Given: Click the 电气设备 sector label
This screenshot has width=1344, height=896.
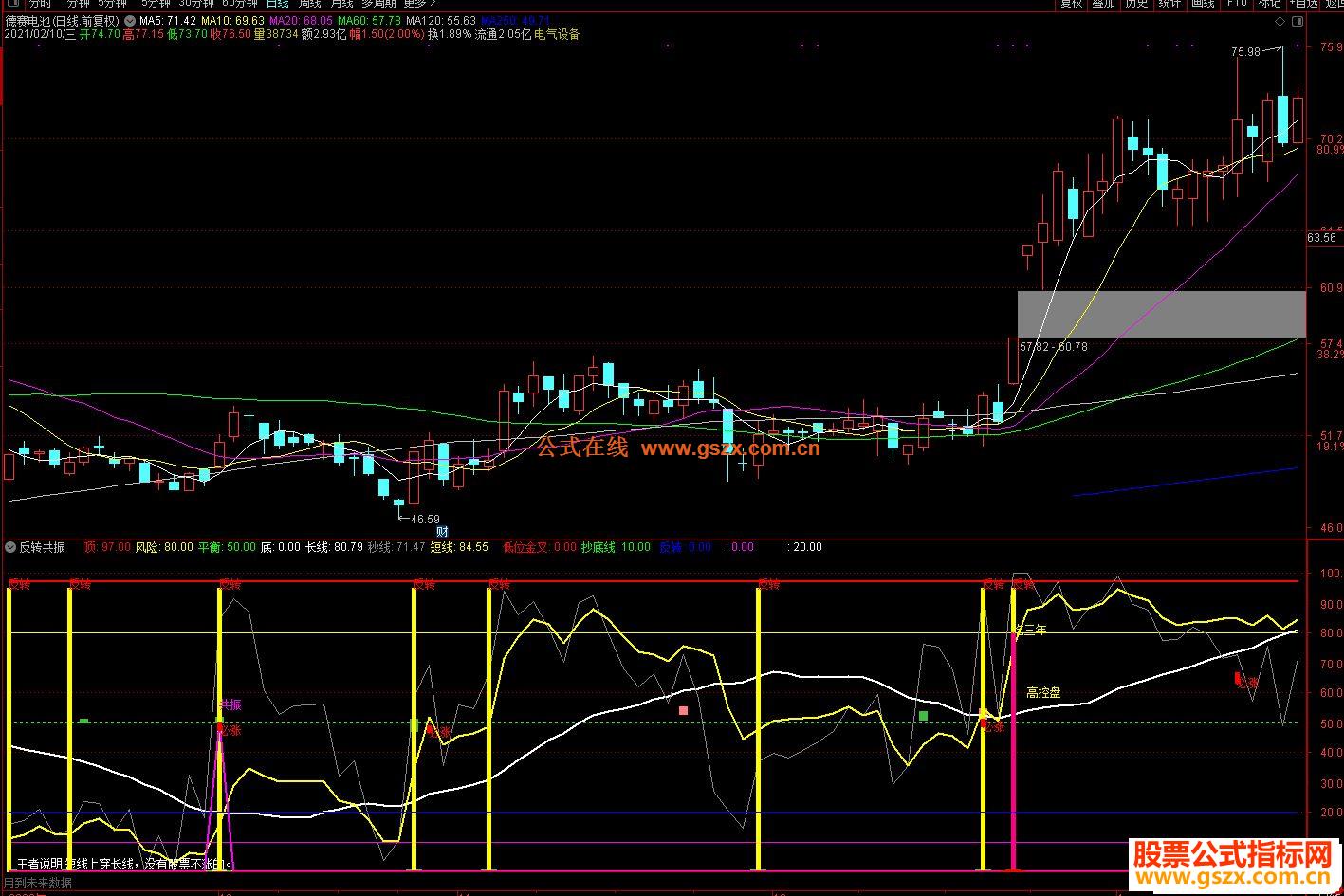Looking at the screenshot, I should (x=557, y=35).
